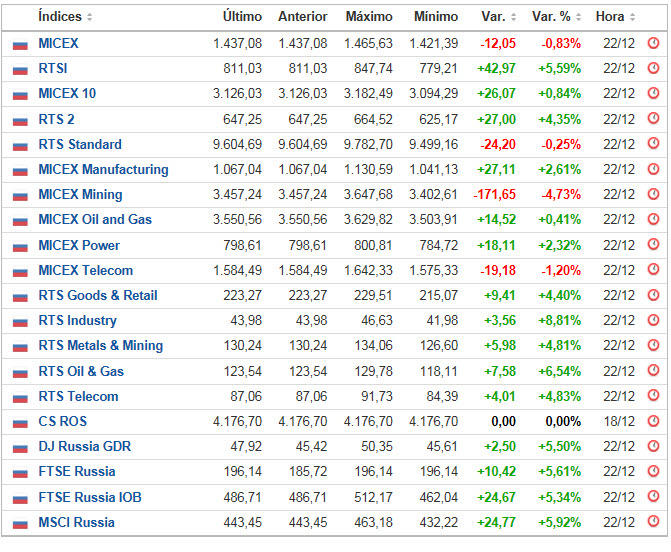
Task: Sort by the Var. column sort arrows
Action: pyautogui.click(x=514, y=17)
